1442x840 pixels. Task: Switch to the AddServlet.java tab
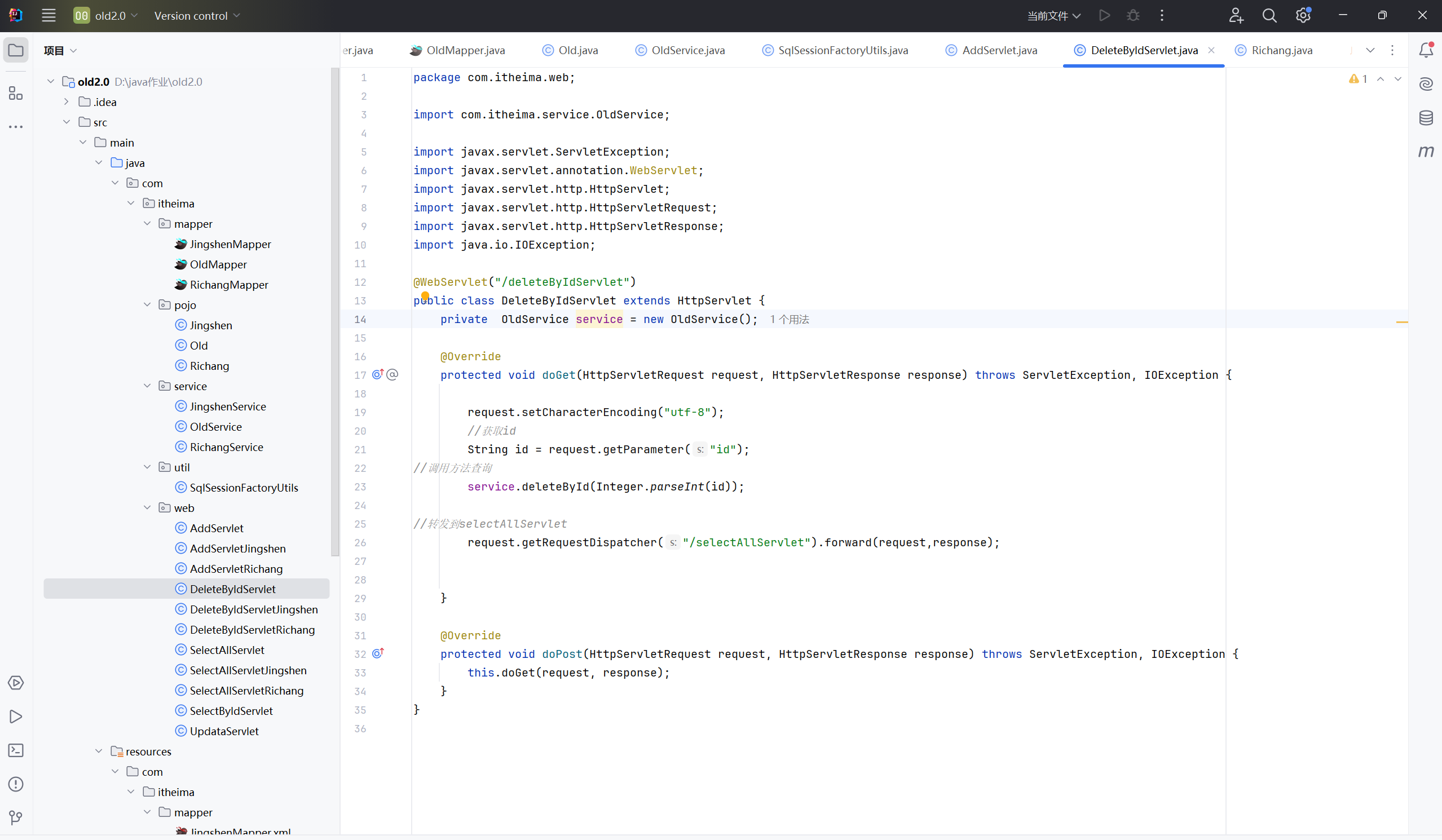coord(999,50)
